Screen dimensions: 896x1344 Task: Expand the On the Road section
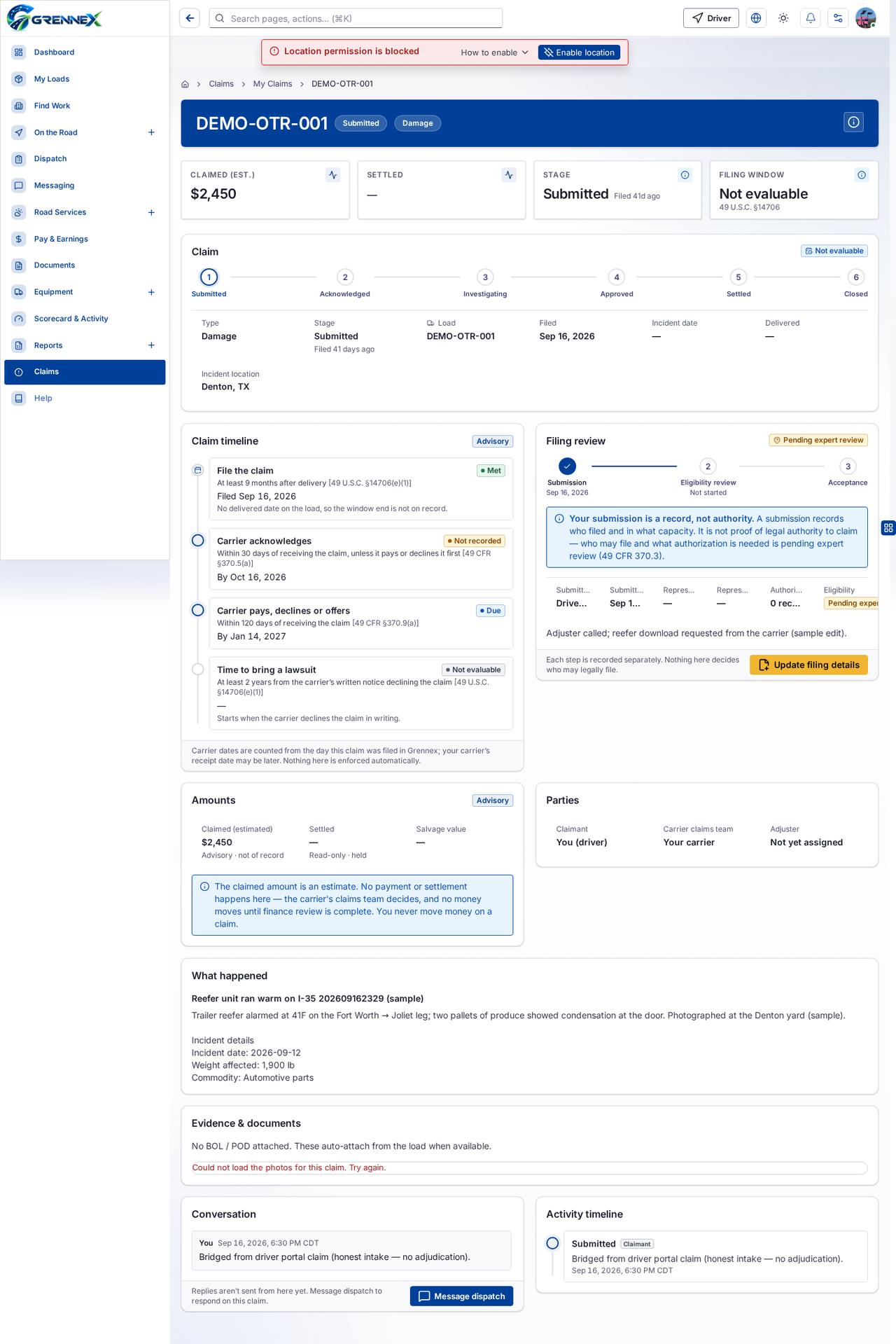coord(151,132)
